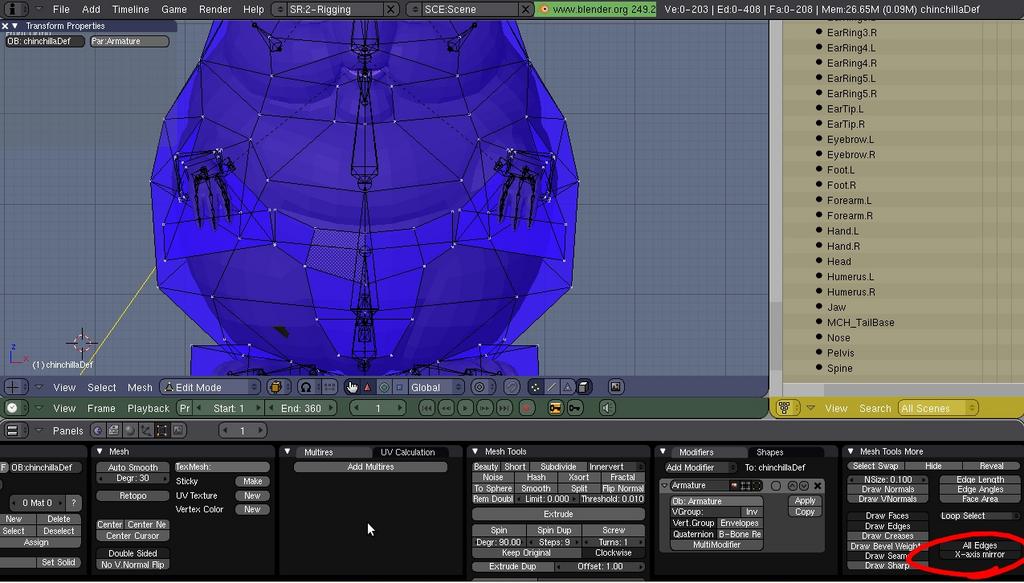Viewport: 1024px width, 583px height.
Task: Open the draw type shading selector
Action: pos(279,387)
